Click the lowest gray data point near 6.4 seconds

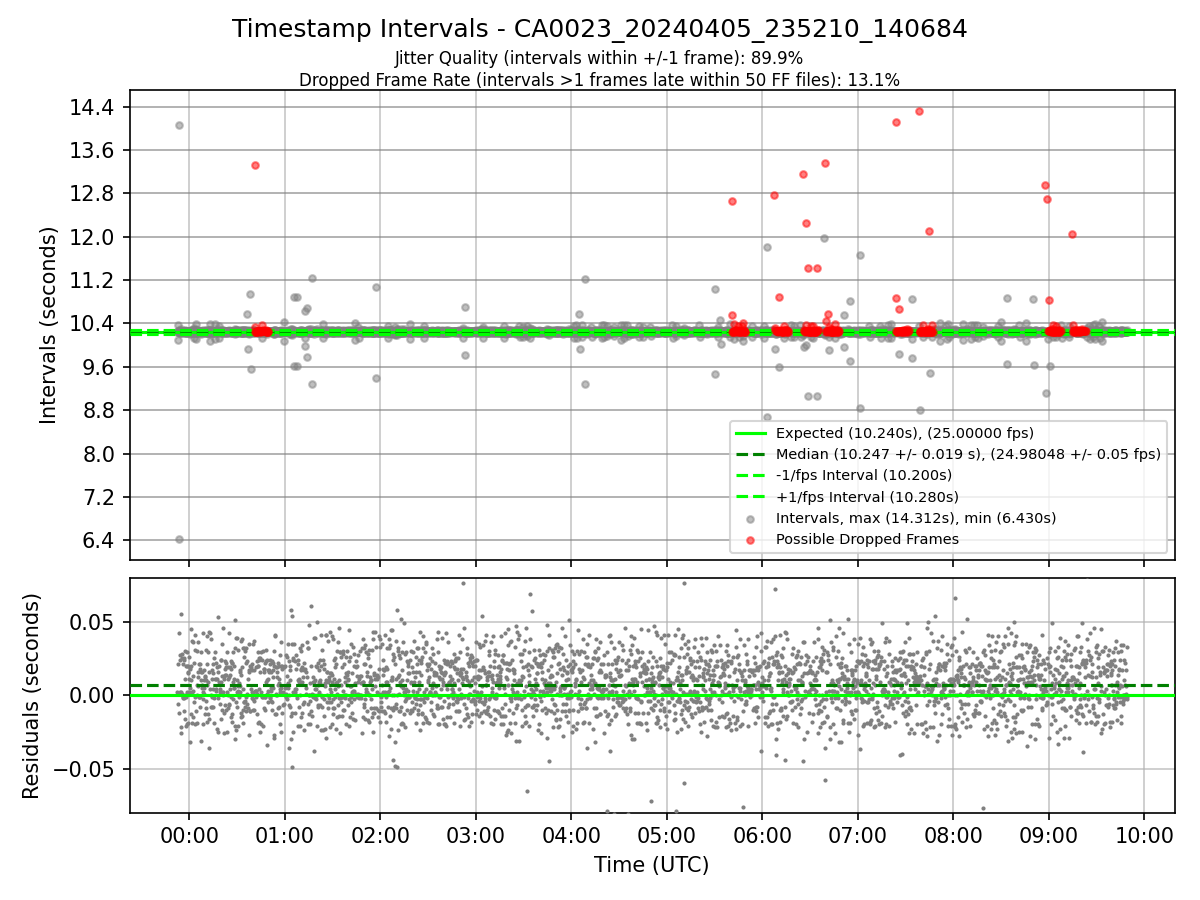pyautogui.click(x=179, y=539)
